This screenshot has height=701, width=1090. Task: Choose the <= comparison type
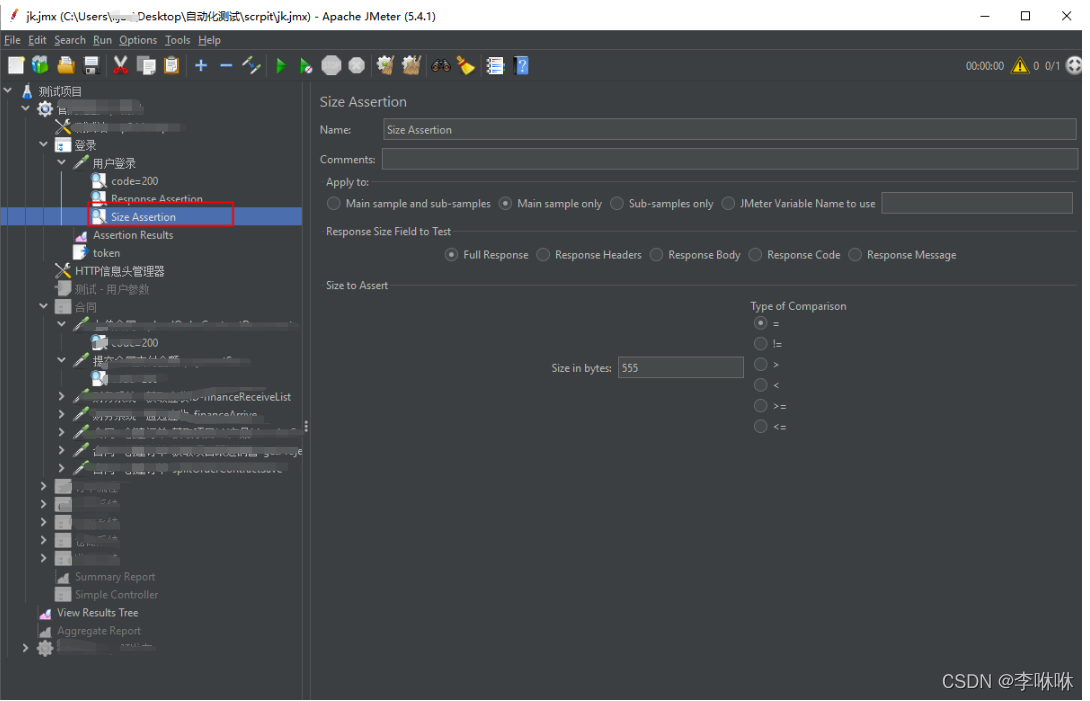click(x=770, y=426)
